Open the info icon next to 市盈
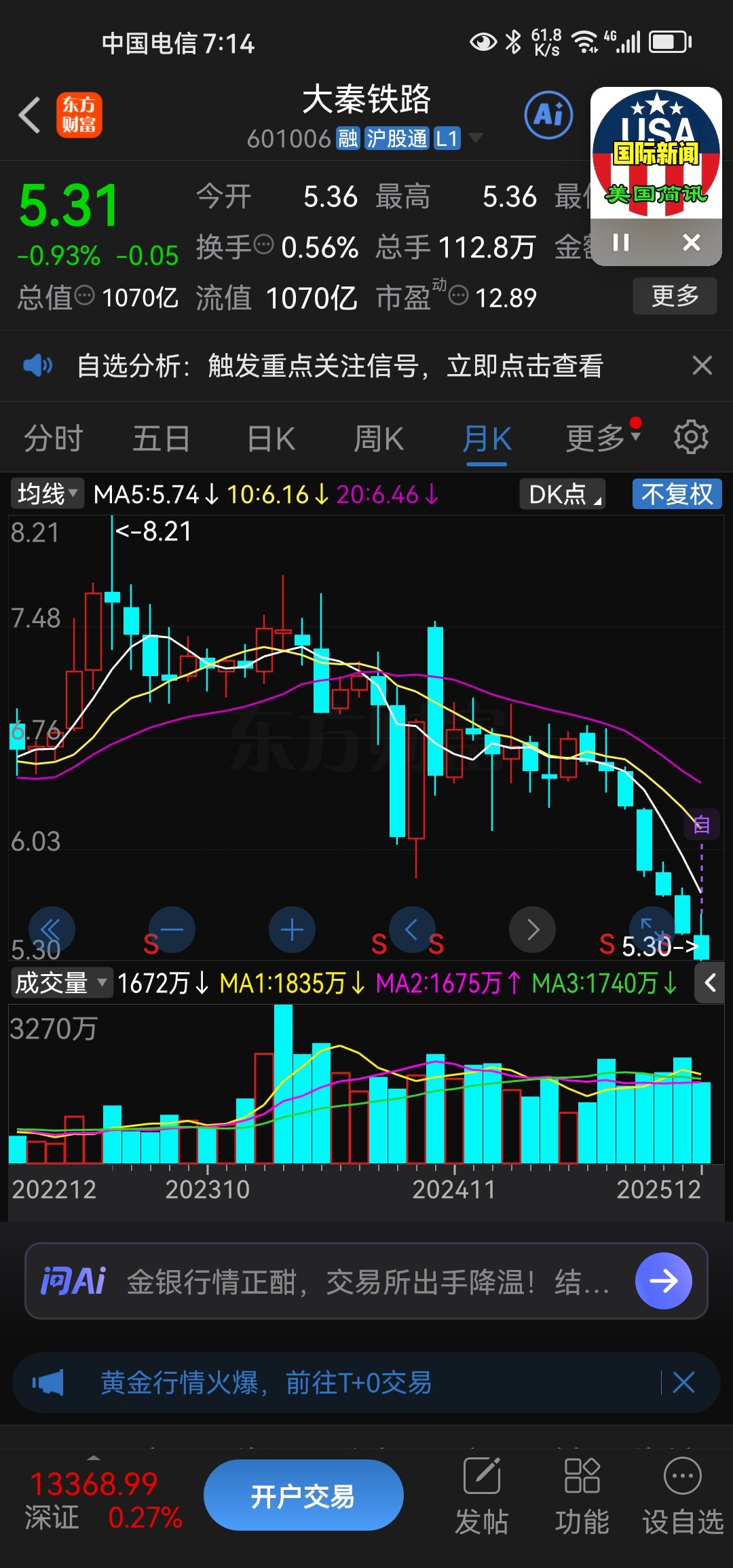This screenshot has width=733, height=1568. (459, 295)
